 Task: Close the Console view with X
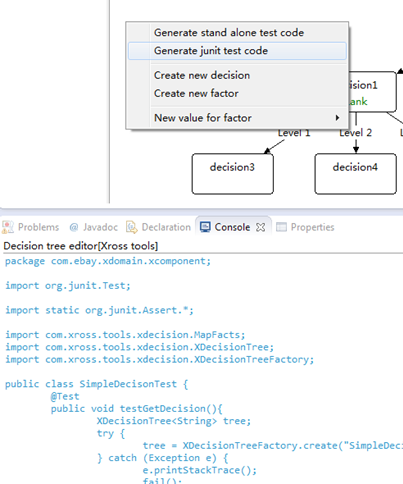(261, 227)
